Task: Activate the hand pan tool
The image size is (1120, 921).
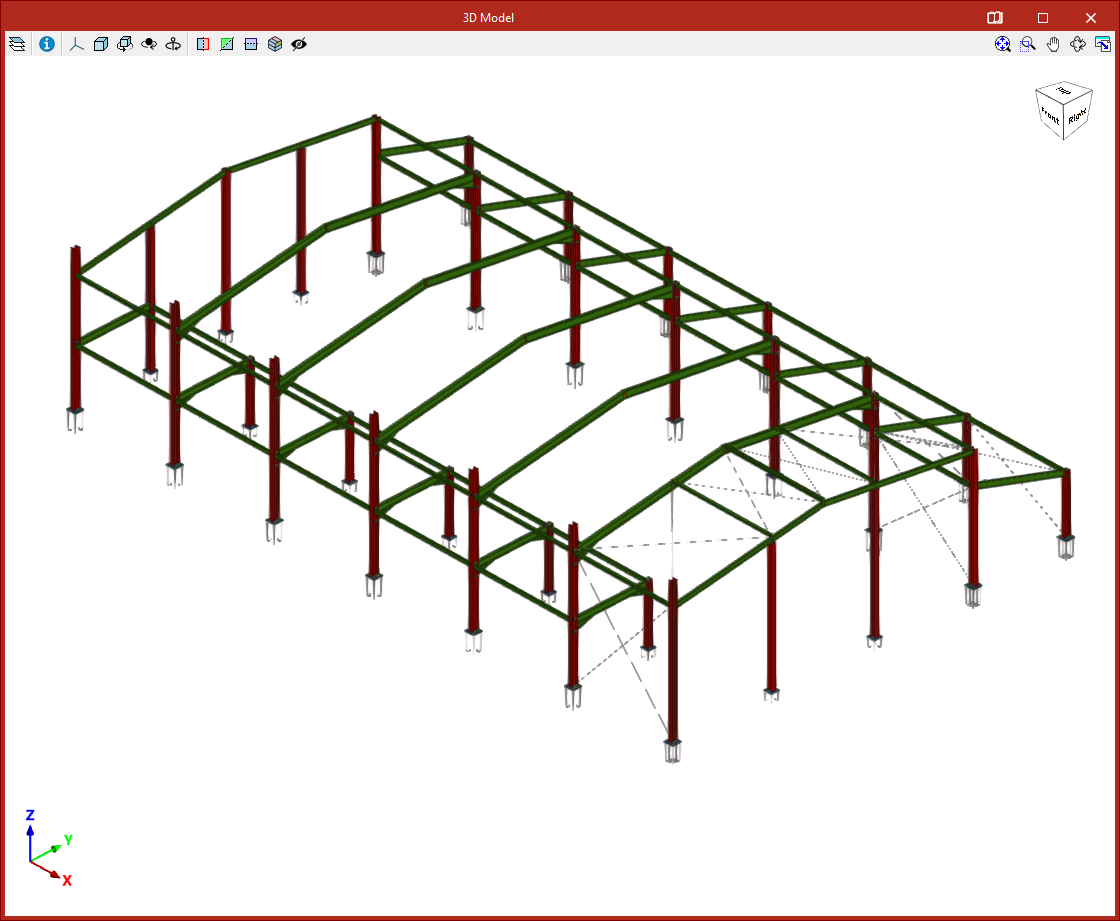Action: tap(1053, 44)
